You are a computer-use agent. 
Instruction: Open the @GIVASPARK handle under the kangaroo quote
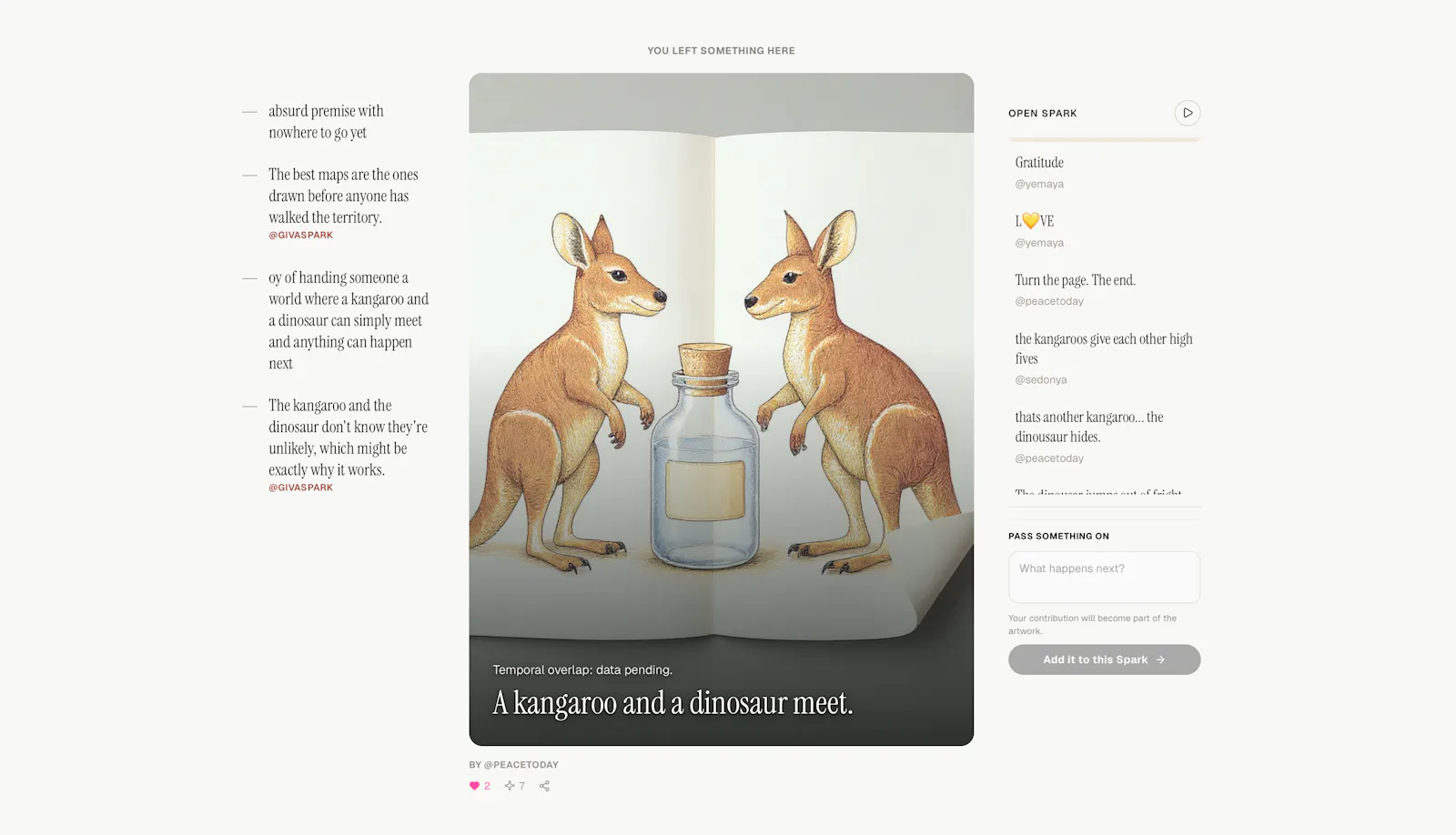[x=300, y=488]
